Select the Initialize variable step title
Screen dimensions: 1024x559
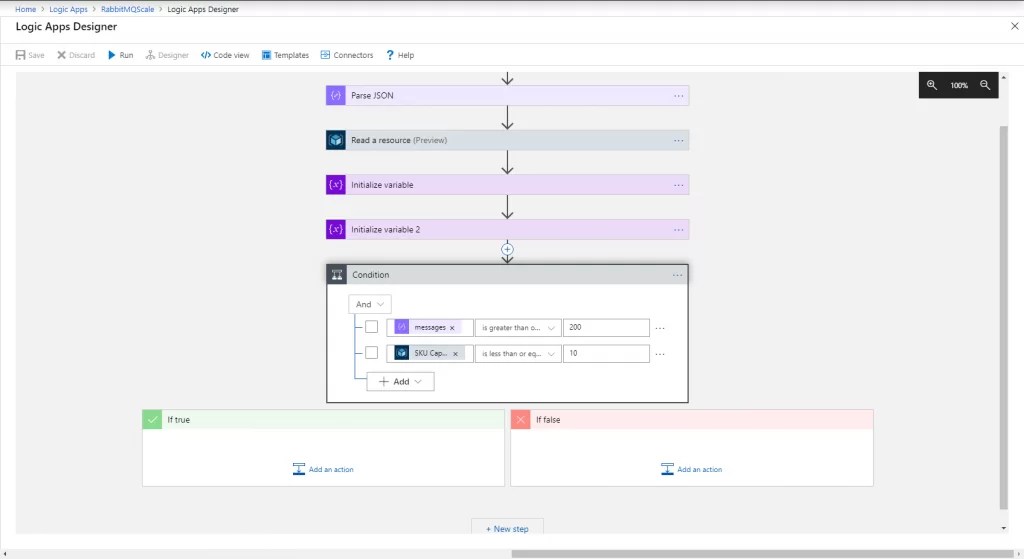tap(382, 185)
